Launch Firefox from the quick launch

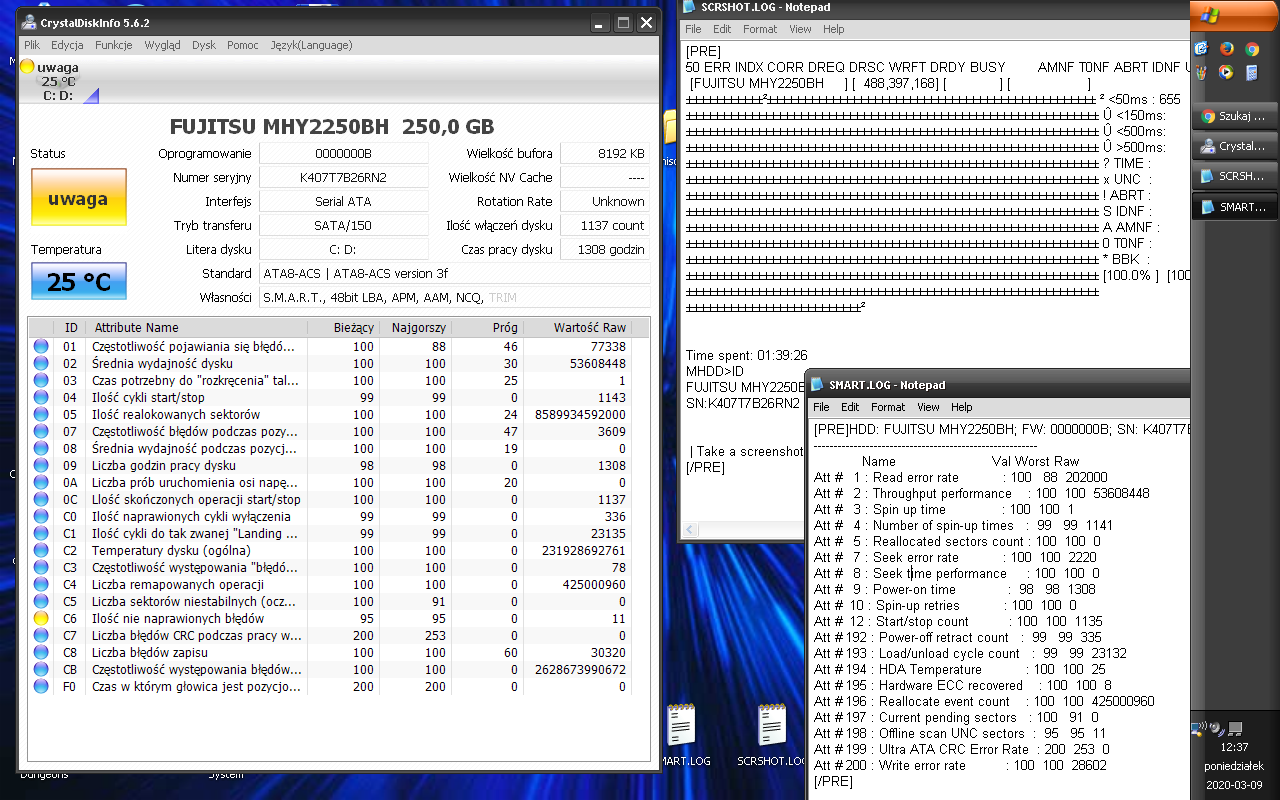(x=1226, y=48)
